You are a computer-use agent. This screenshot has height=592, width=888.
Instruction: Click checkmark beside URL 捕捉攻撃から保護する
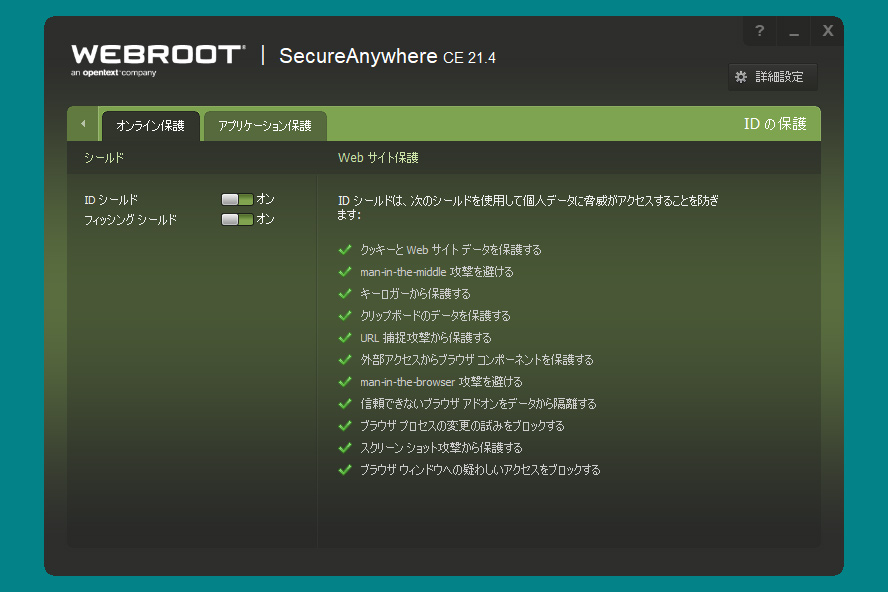click(346, 338)
